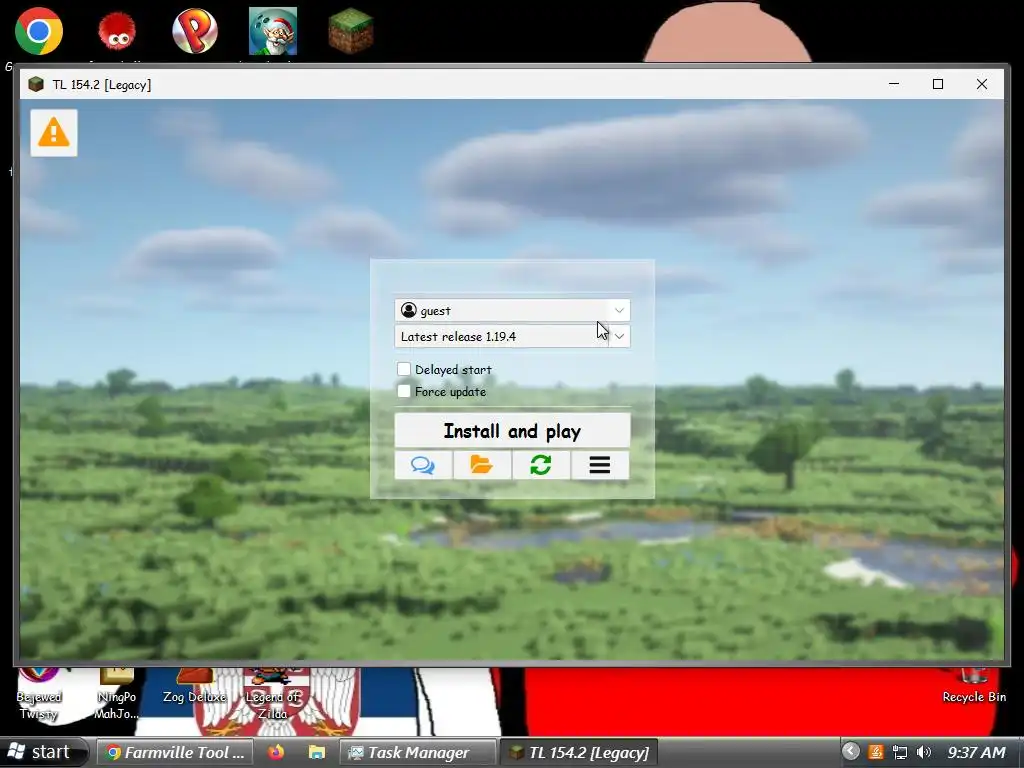
Task: Click the TL 154.2 [Legacy] window title
Action: (102, 85)
